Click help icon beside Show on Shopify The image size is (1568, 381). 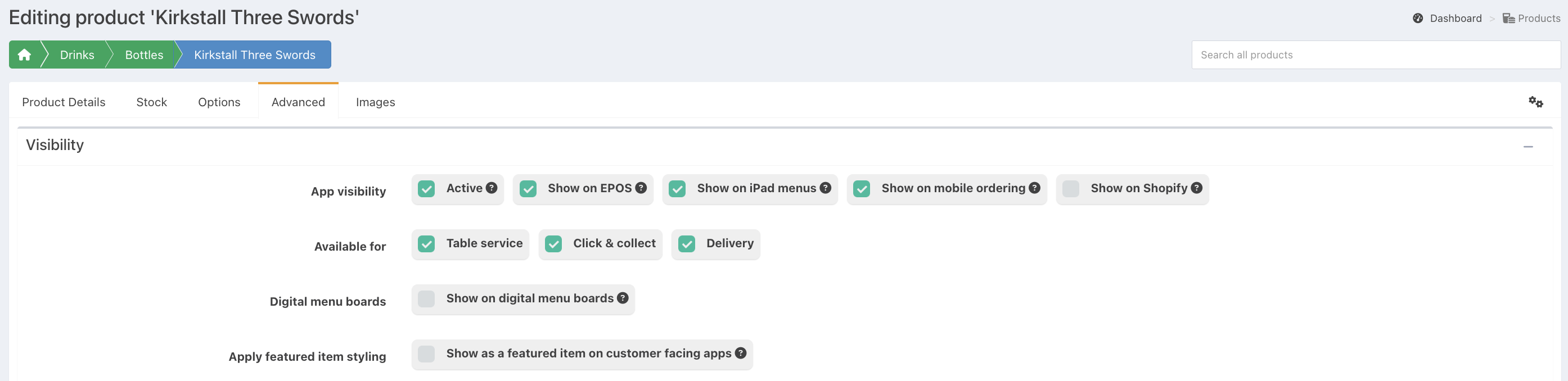click(1196, 188)
